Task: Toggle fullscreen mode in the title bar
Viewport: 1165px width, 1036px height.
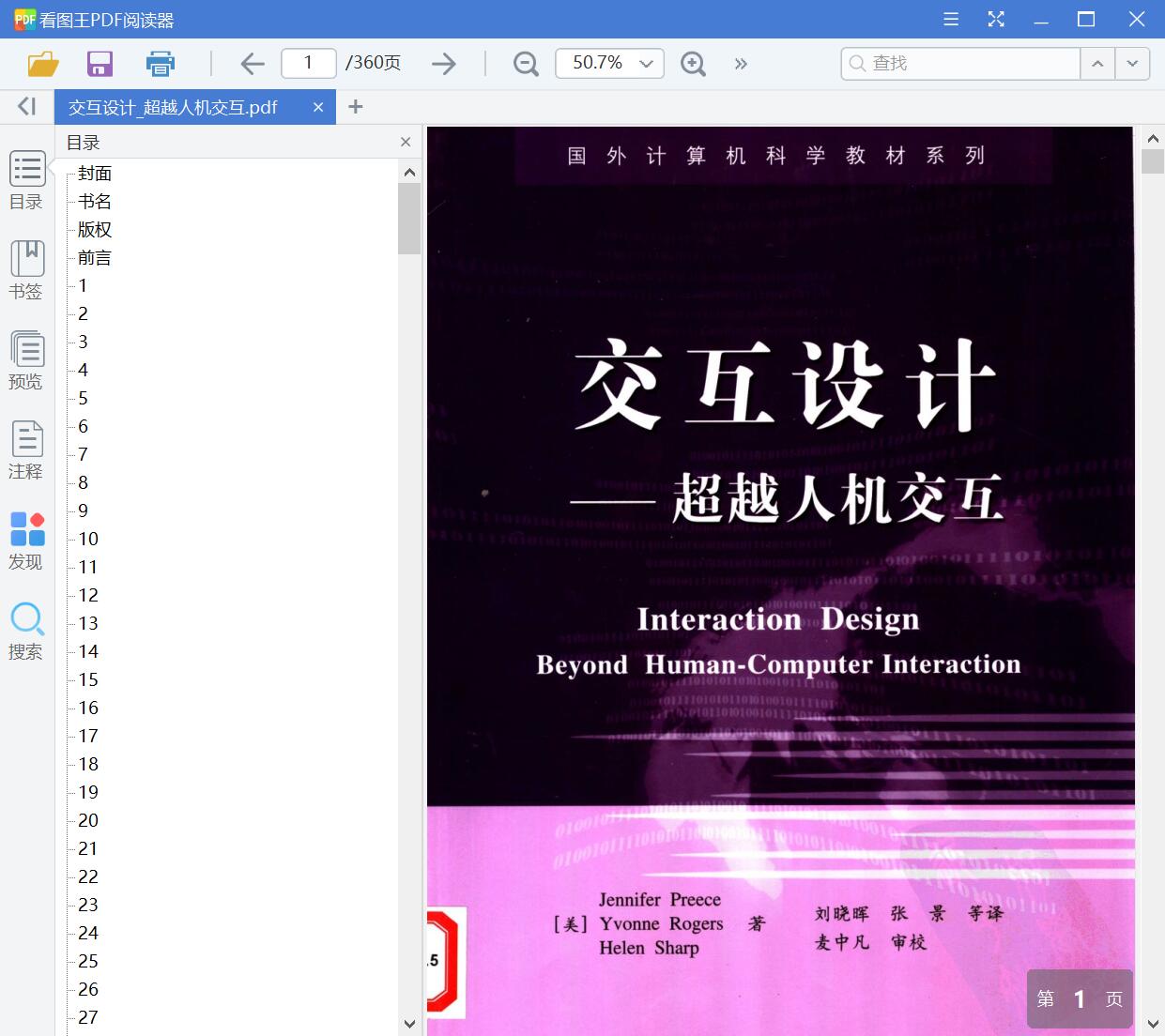Action: 996,19
